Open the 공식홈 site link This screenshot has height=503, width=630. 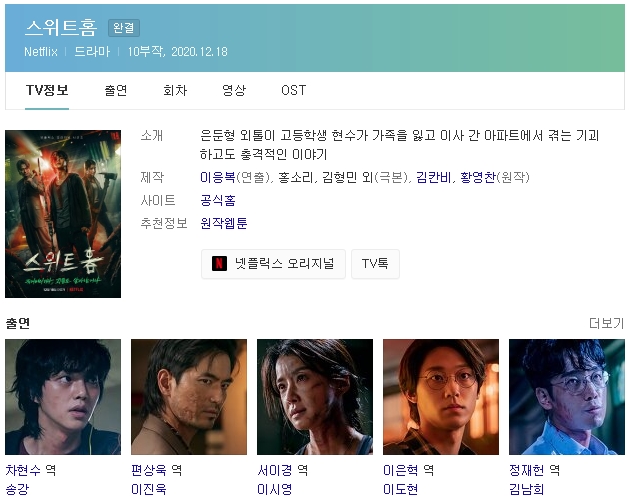click(218, 200)
